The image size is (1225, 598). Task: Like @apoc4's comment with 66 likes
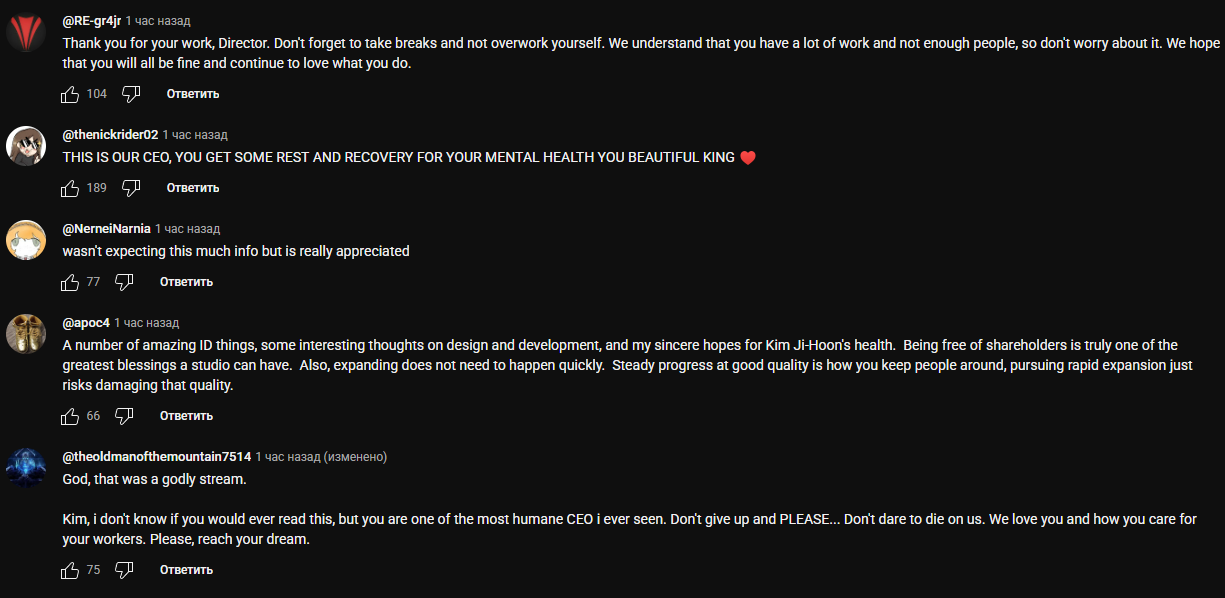coord(70,416)
